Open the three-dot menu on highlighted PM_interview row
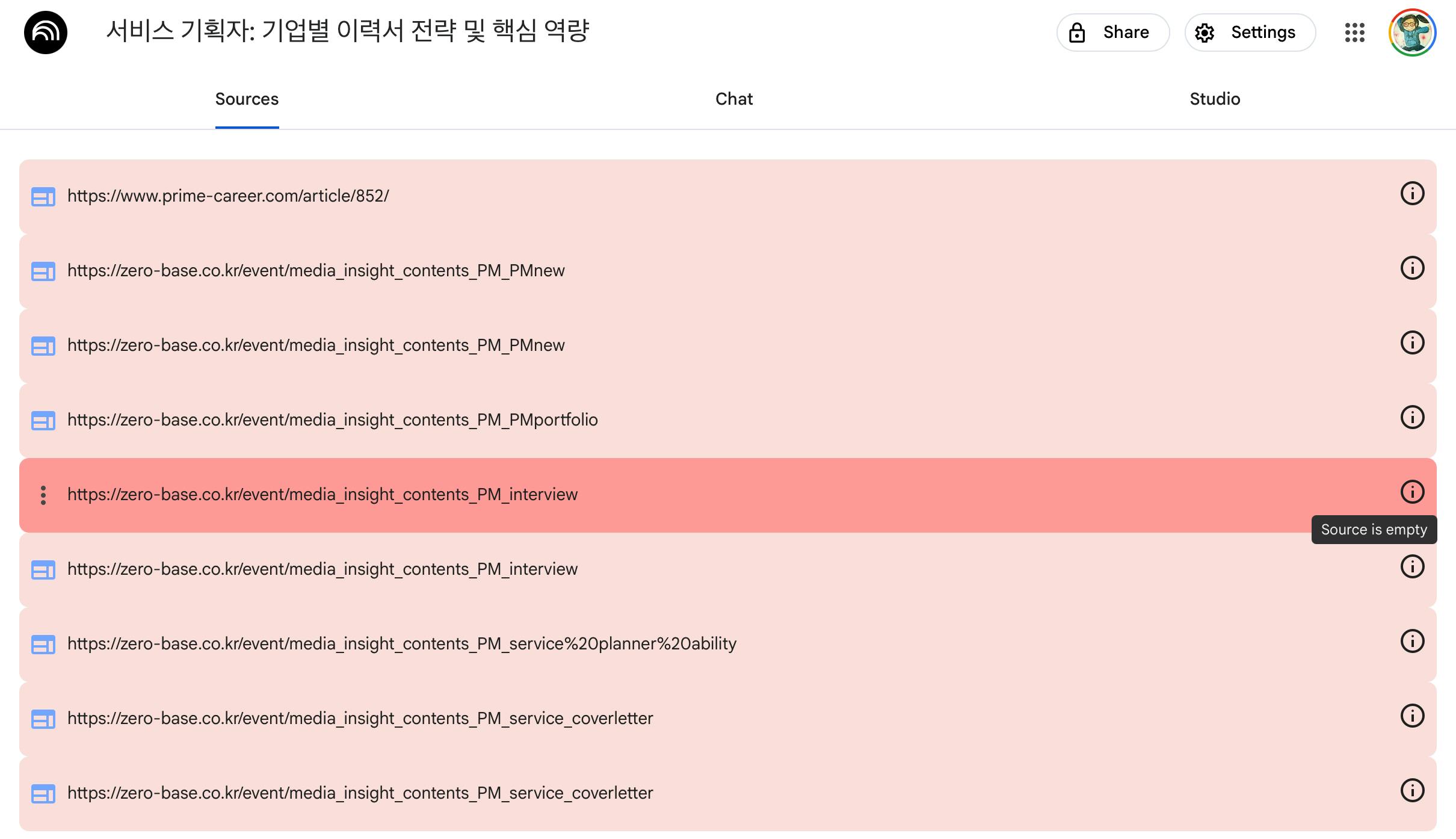Image resolution: width=1456 pixels, height=839 pixels. click(43, 495)
